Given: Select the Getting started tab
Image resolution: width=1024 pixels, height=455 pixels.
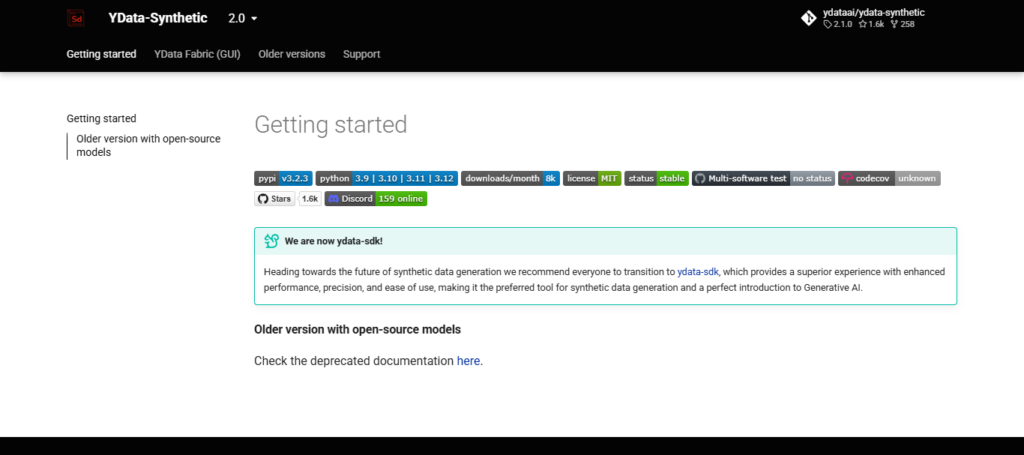Looking at the screenshot, I should click(x=101, y=54).
